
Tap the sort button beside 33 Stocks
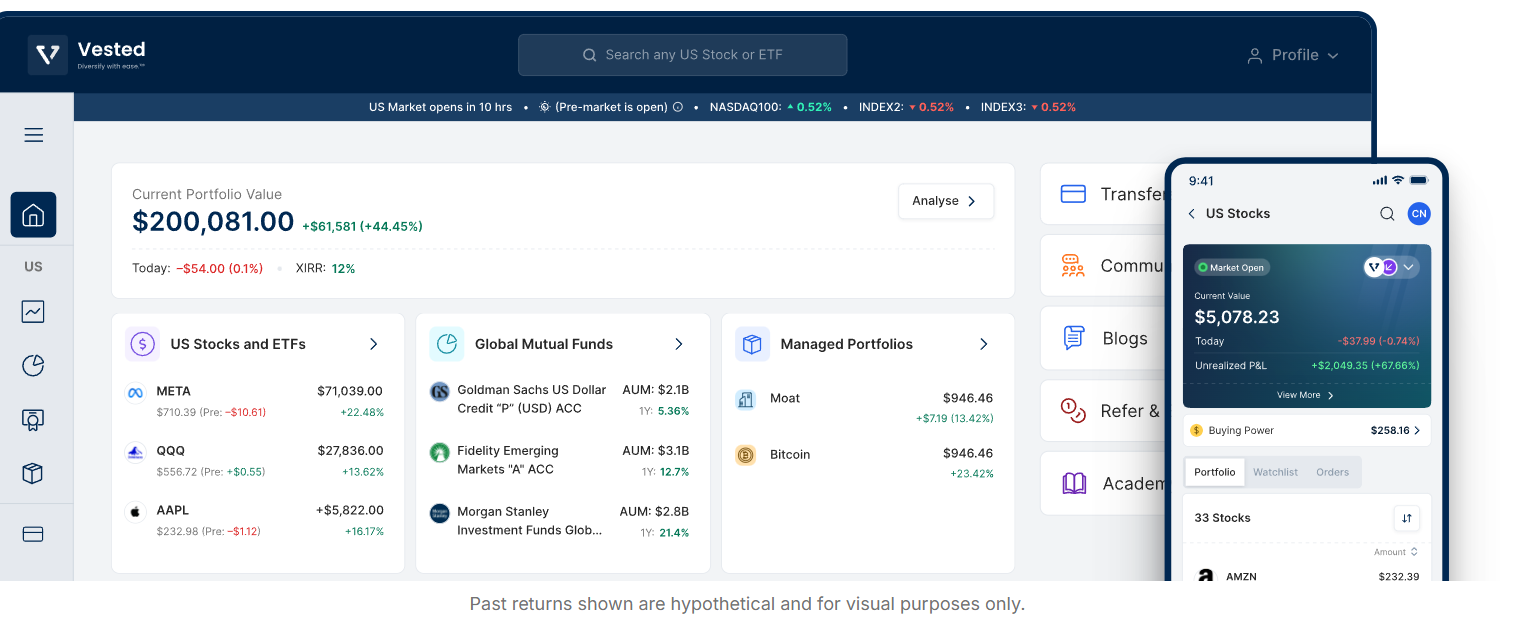1407,518
